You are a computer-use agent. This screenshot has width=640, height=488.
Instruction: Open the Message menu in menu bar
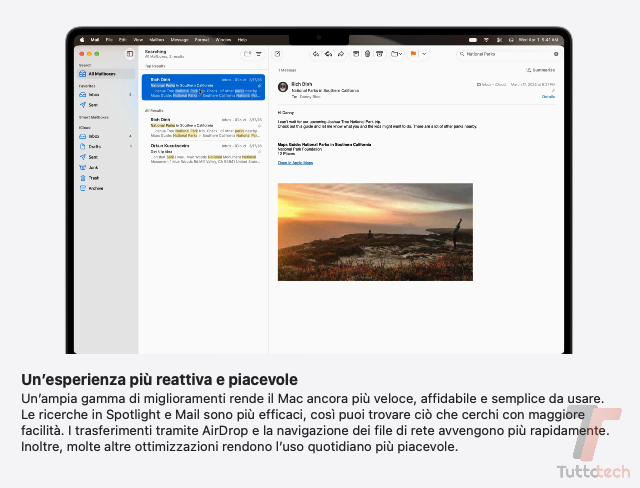pyautogui.click(x=180, y=40)
